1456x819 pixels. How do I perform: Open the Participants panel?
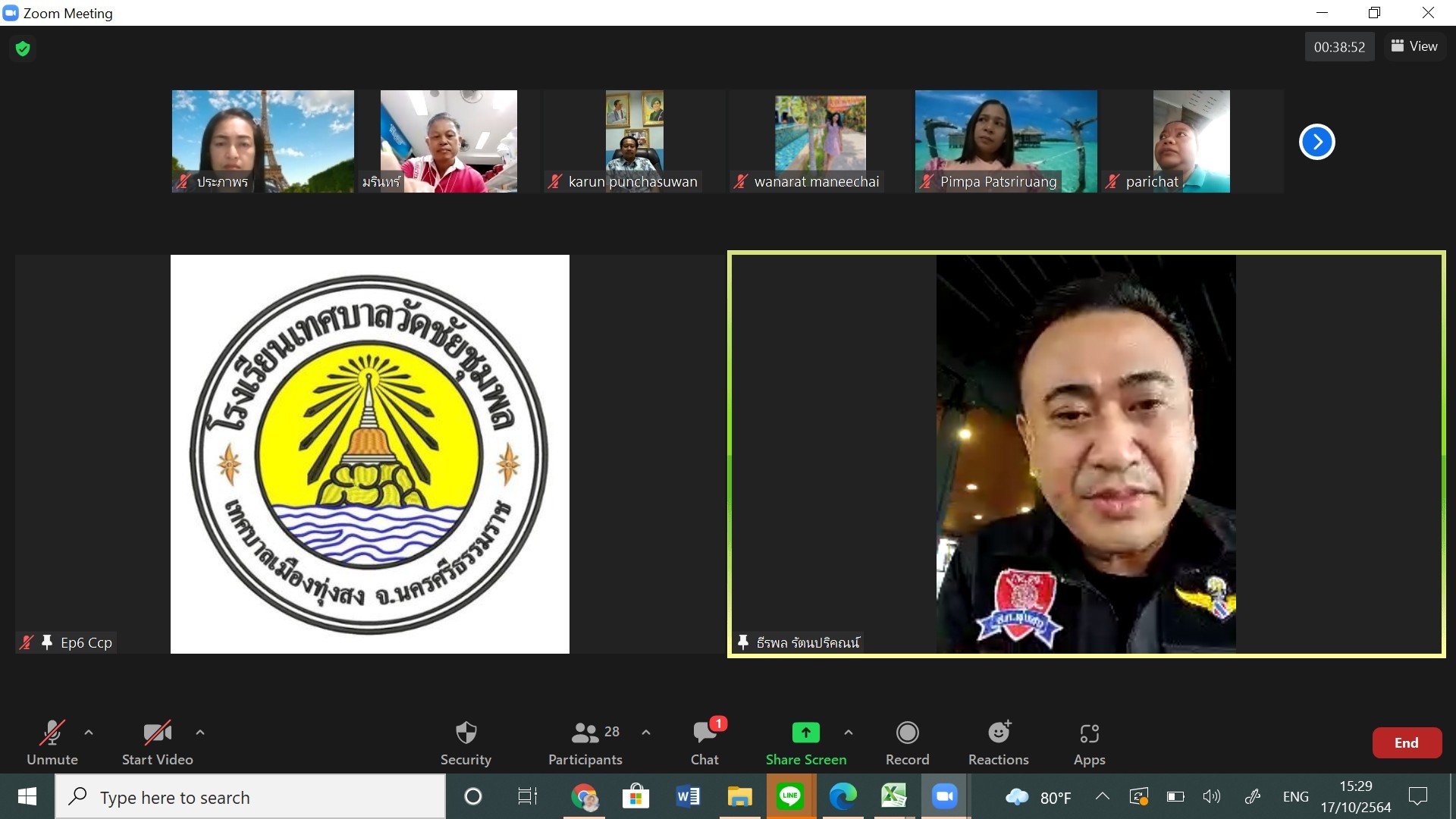(x=585, y=733)
